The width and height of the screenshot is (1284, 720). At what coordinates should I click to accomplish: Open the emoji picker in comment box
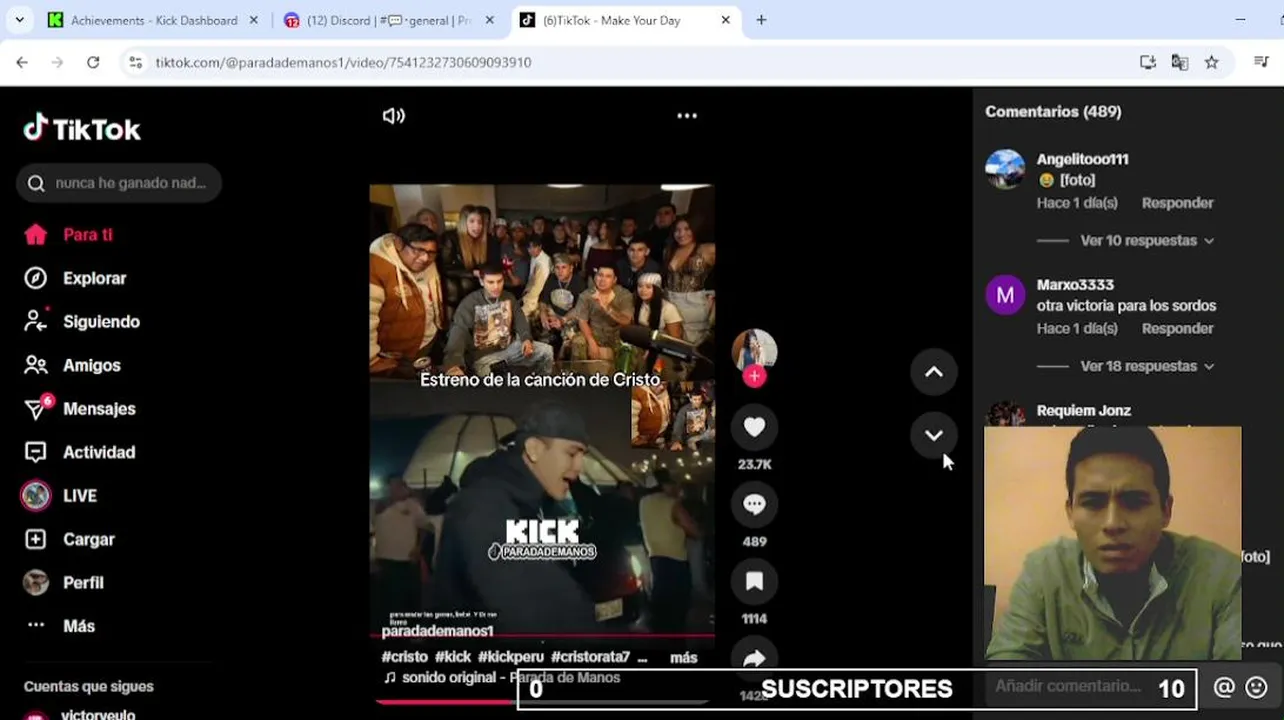(x=1257, y=688)
